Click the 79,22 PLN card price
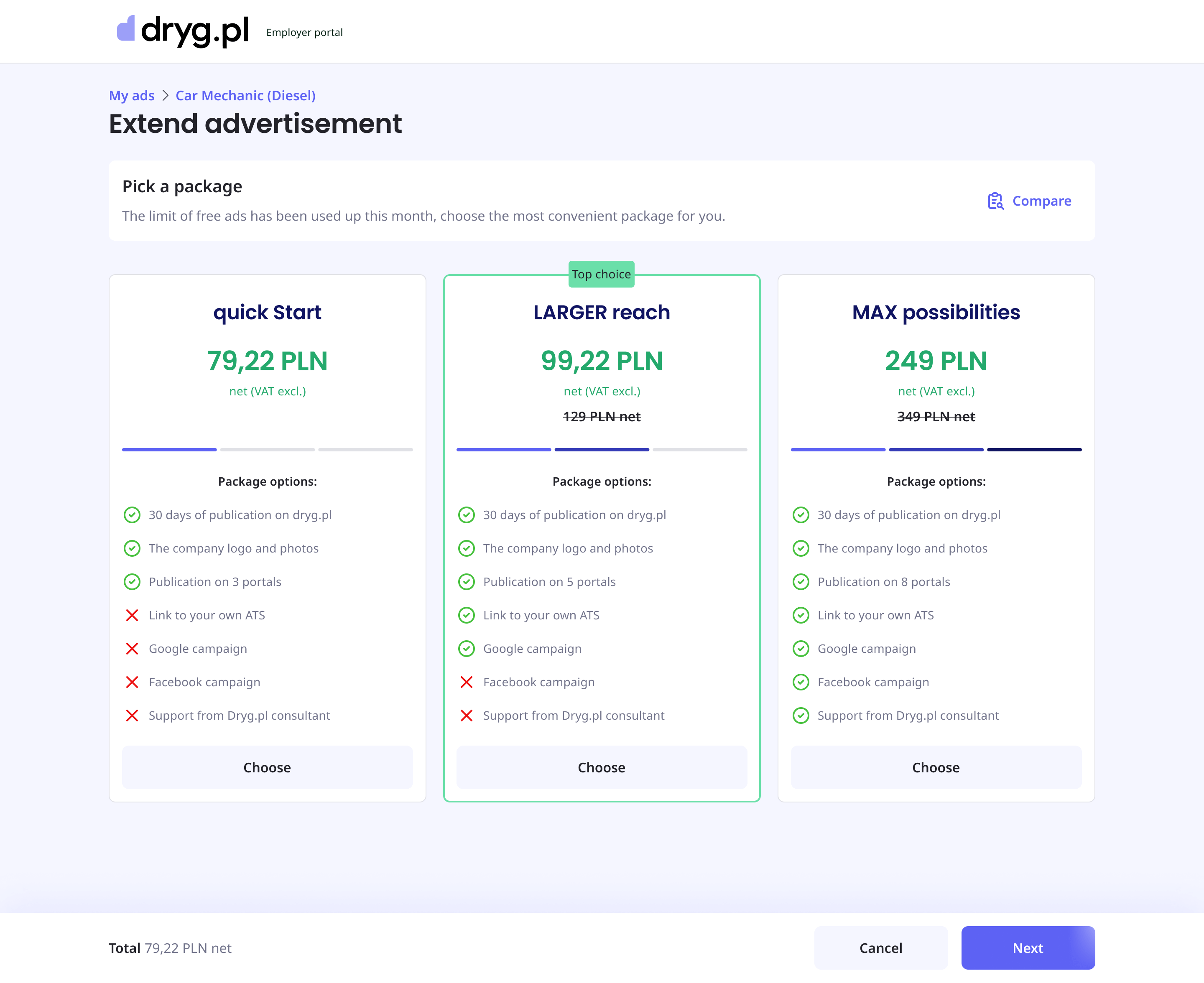Screen dimensions: 1204x983 (267, 361)
